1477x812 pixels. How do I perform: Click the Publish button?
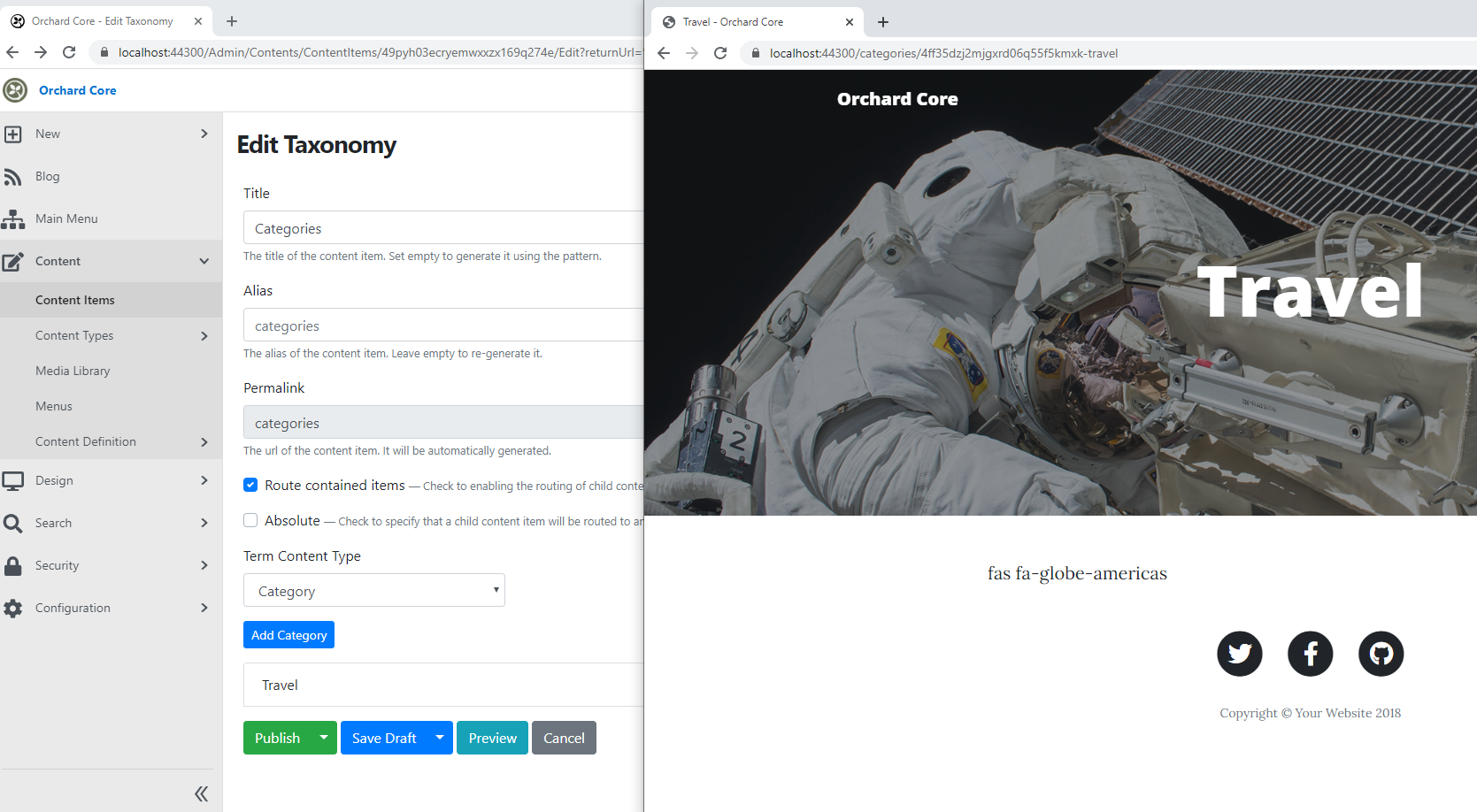tap(277, 738)
